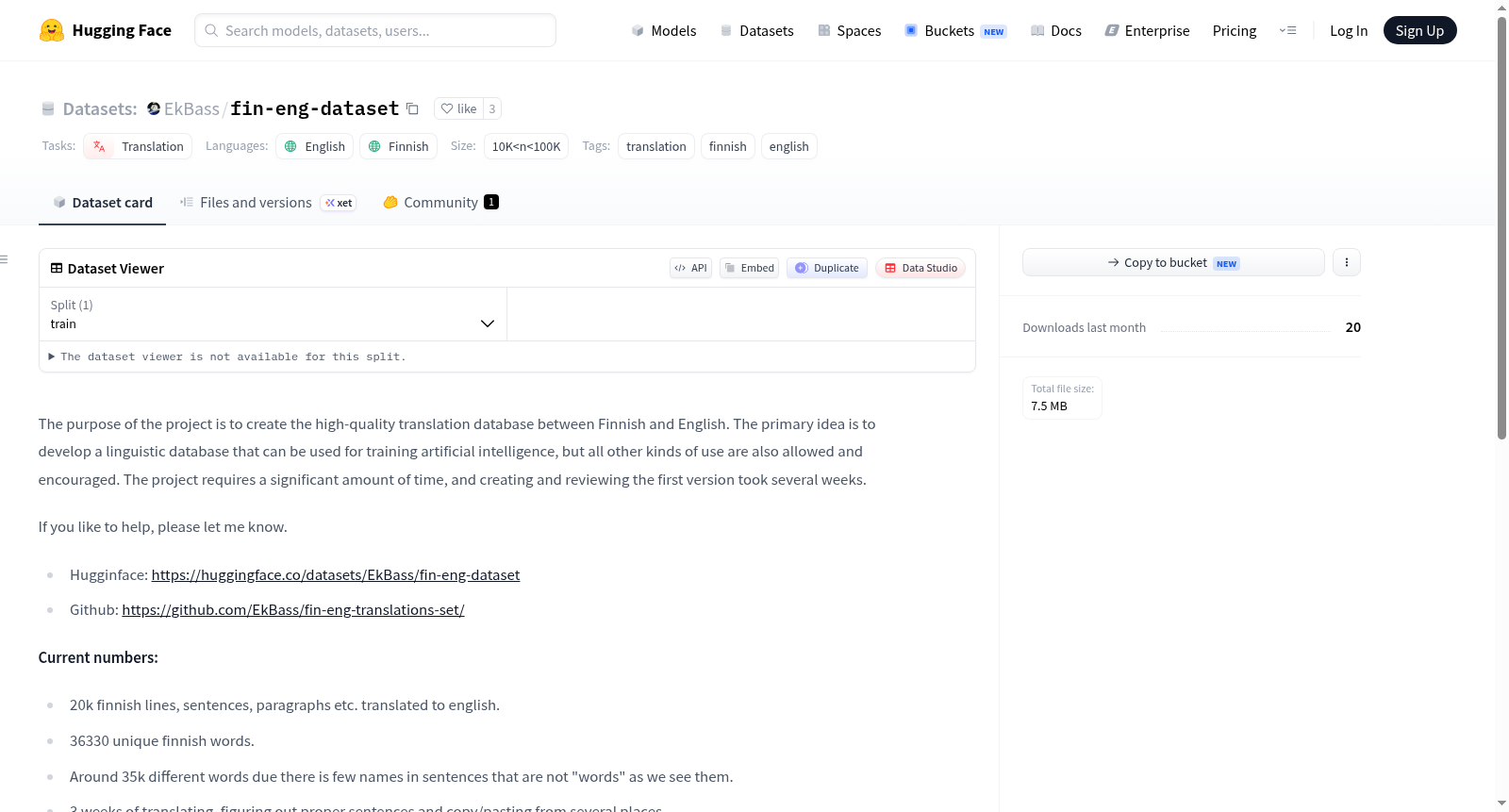Click the xet badge on Files tab
The image size is (1509, 812).
coord(339,203)
